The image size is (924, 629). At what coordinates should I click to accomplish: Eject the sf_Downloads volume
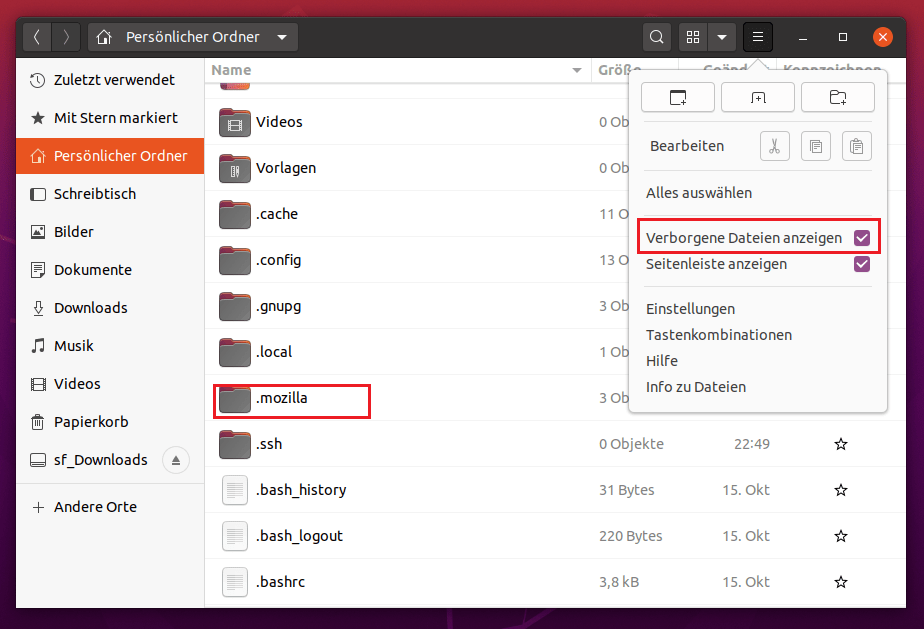click(176, 460)
